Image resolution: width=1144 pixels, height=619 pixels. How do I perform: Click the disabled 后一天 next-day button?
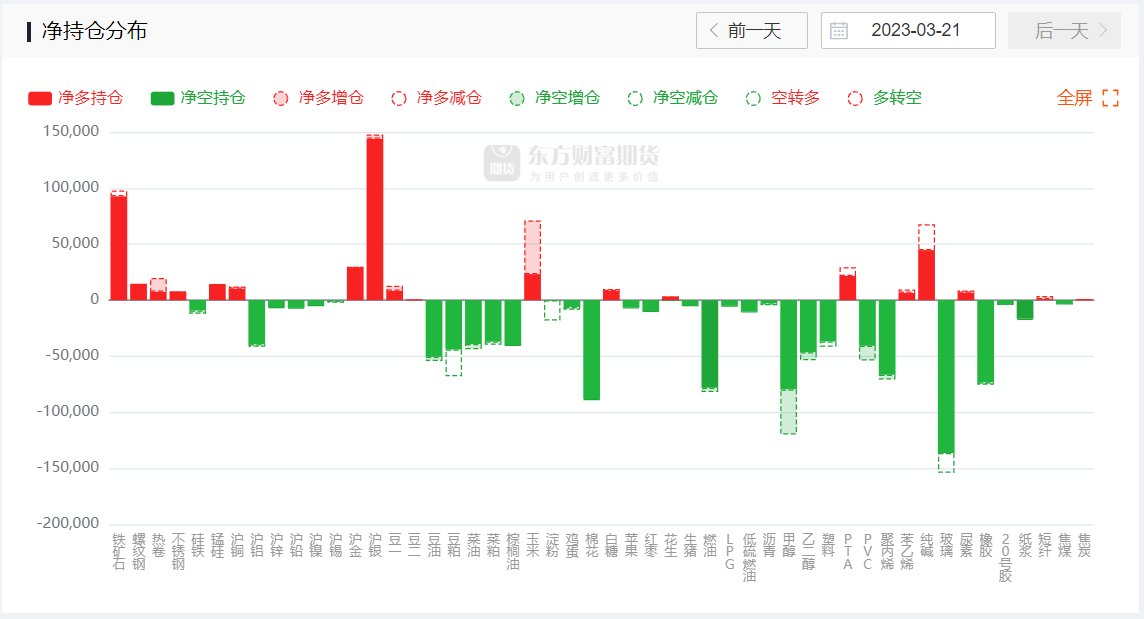[1064, 31]
